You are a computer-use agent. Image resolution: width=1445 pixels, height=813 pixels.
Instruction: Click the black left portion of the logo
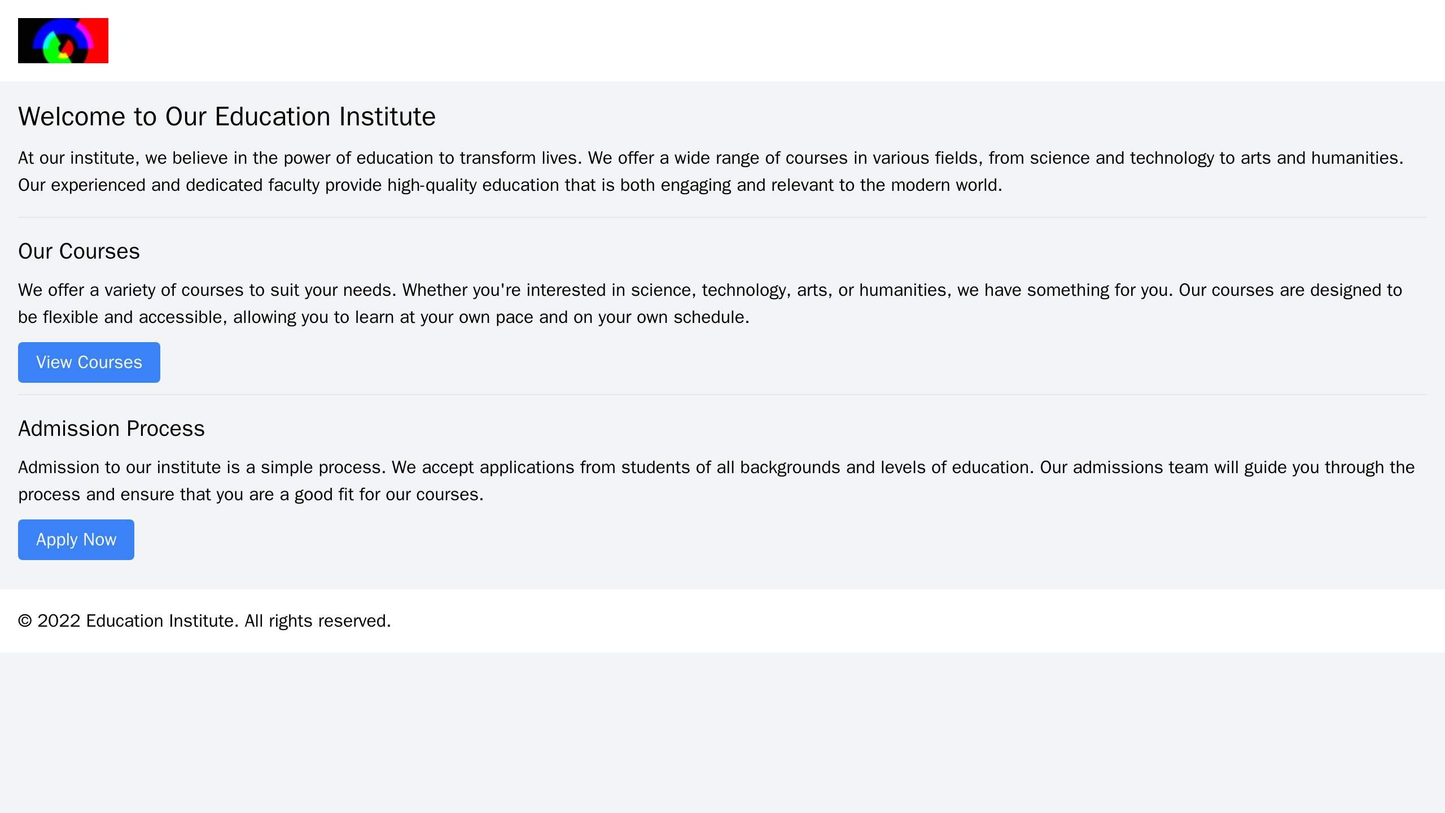pos(25,41)
